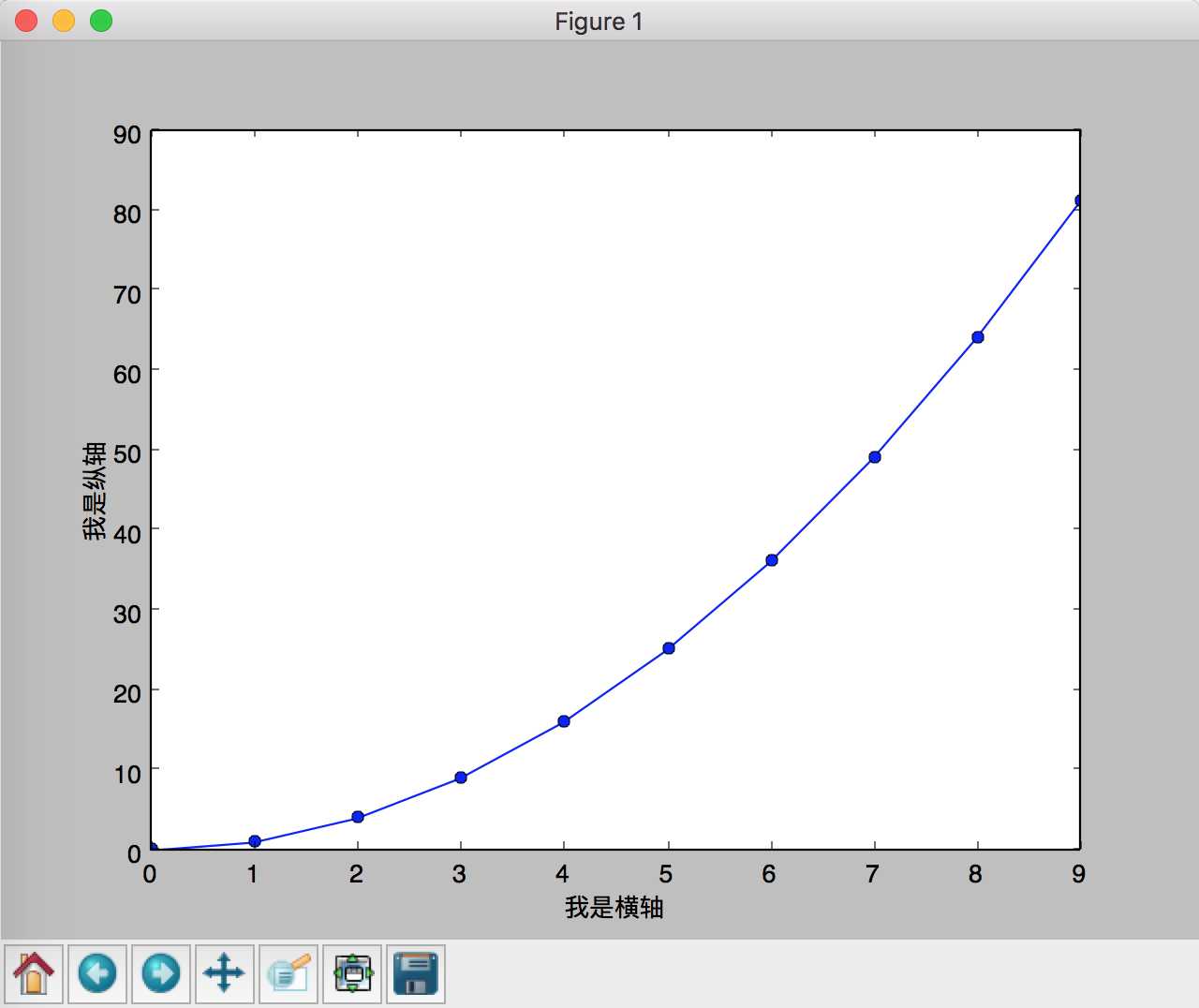Click the y-axis tick label 10

(x=127, y=774)
